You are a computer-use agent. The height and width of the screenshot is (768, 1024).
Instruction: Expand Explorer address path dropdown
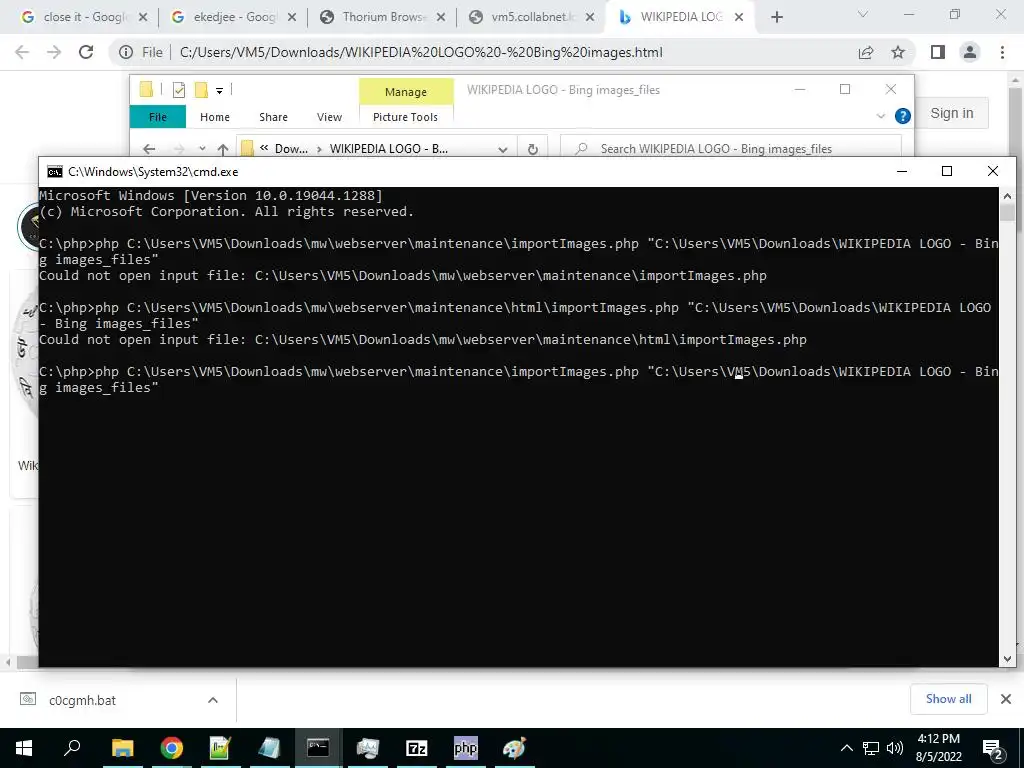point(502,149)
